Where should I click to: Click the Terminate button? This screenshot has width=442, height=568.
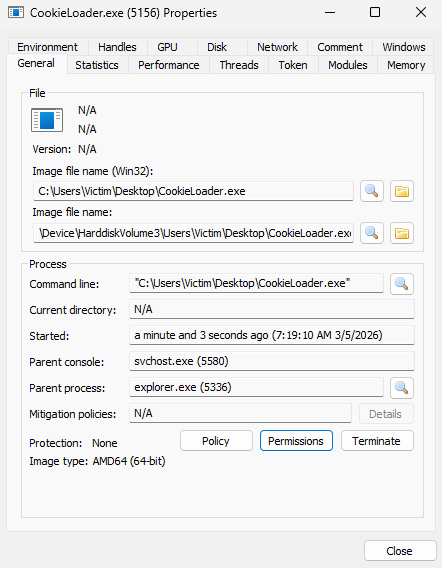[x=377, y=441]
